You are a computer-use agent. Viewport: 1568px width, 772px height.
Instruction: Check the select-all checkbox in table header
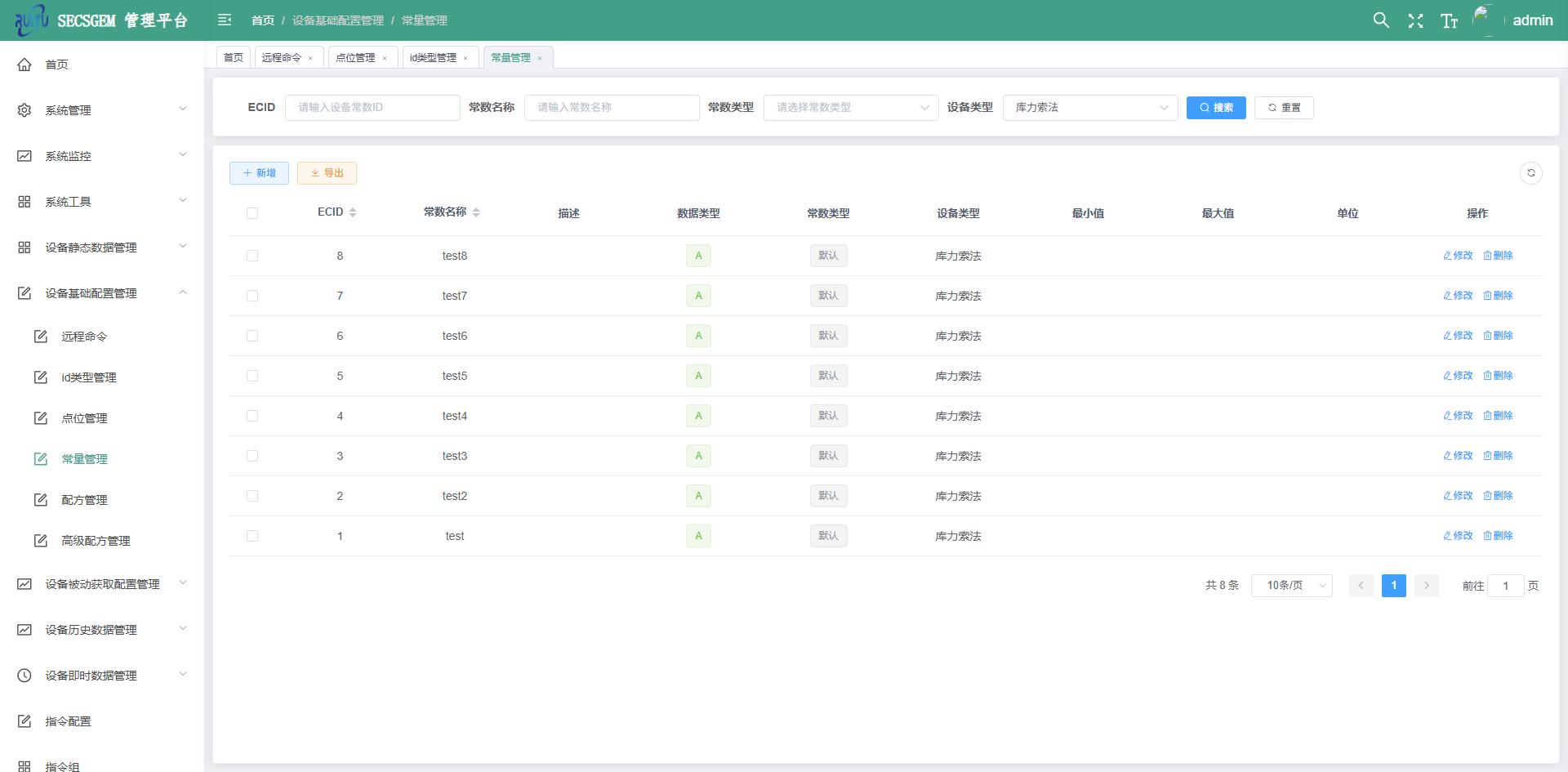point(252,213)
